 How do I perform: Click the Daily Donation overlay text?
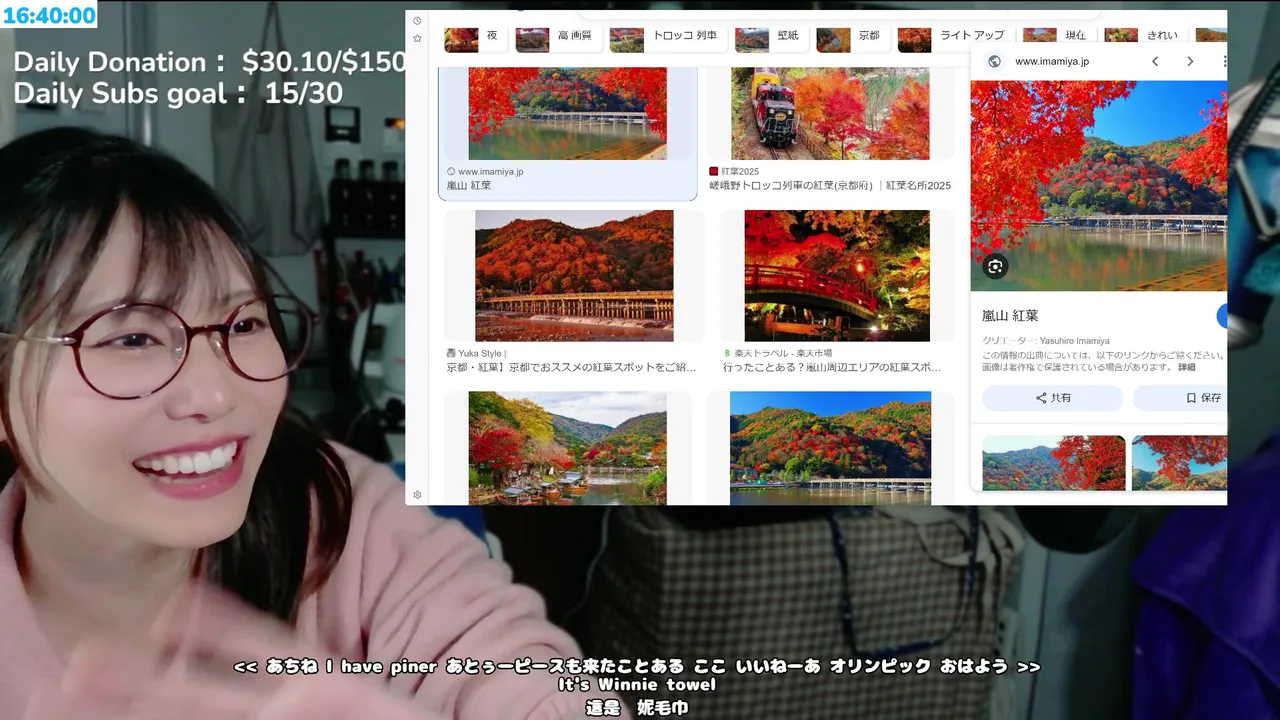point(210,62)
